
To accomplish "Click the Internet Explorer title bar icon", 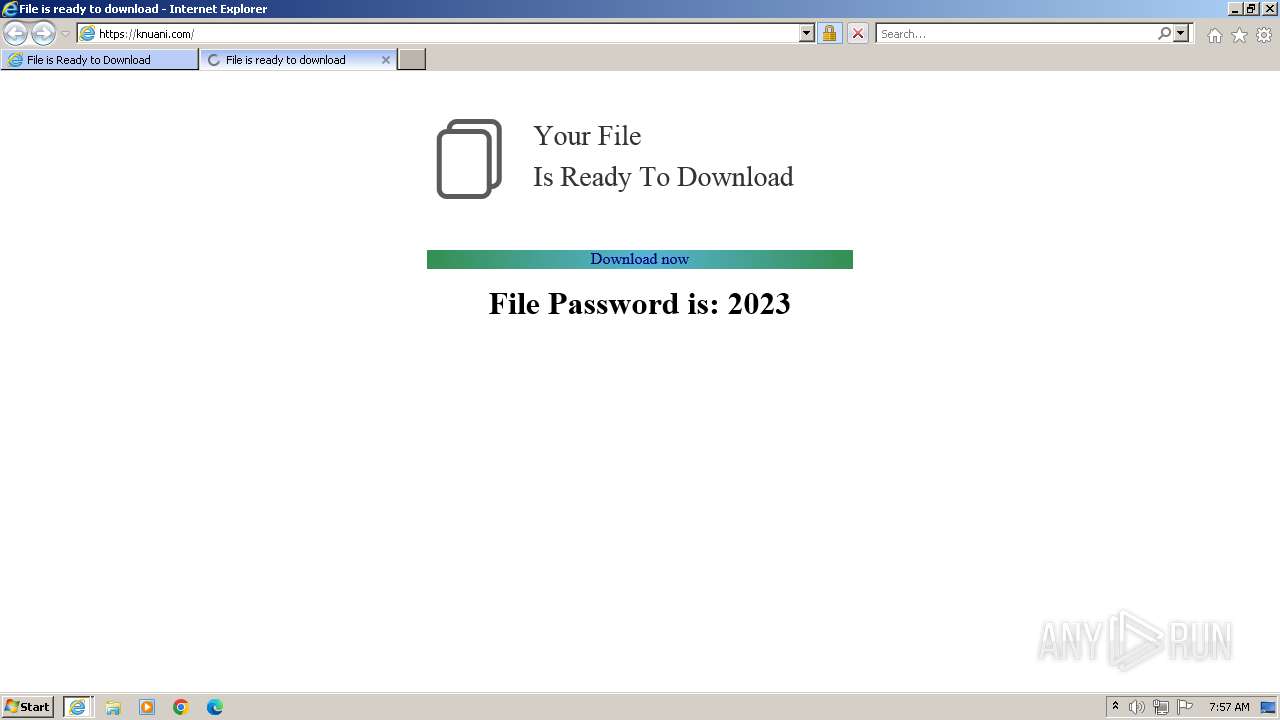I will click(x=9, y=8).
